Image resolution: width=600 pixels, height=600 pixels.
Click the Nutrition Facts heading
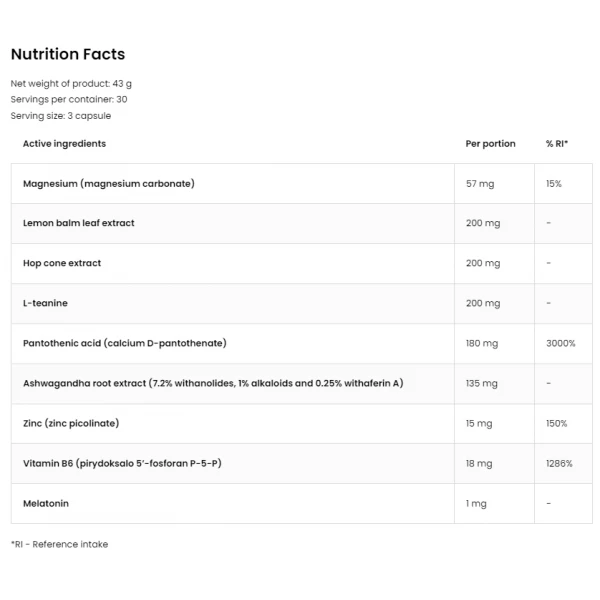click(x=68, y=54)
